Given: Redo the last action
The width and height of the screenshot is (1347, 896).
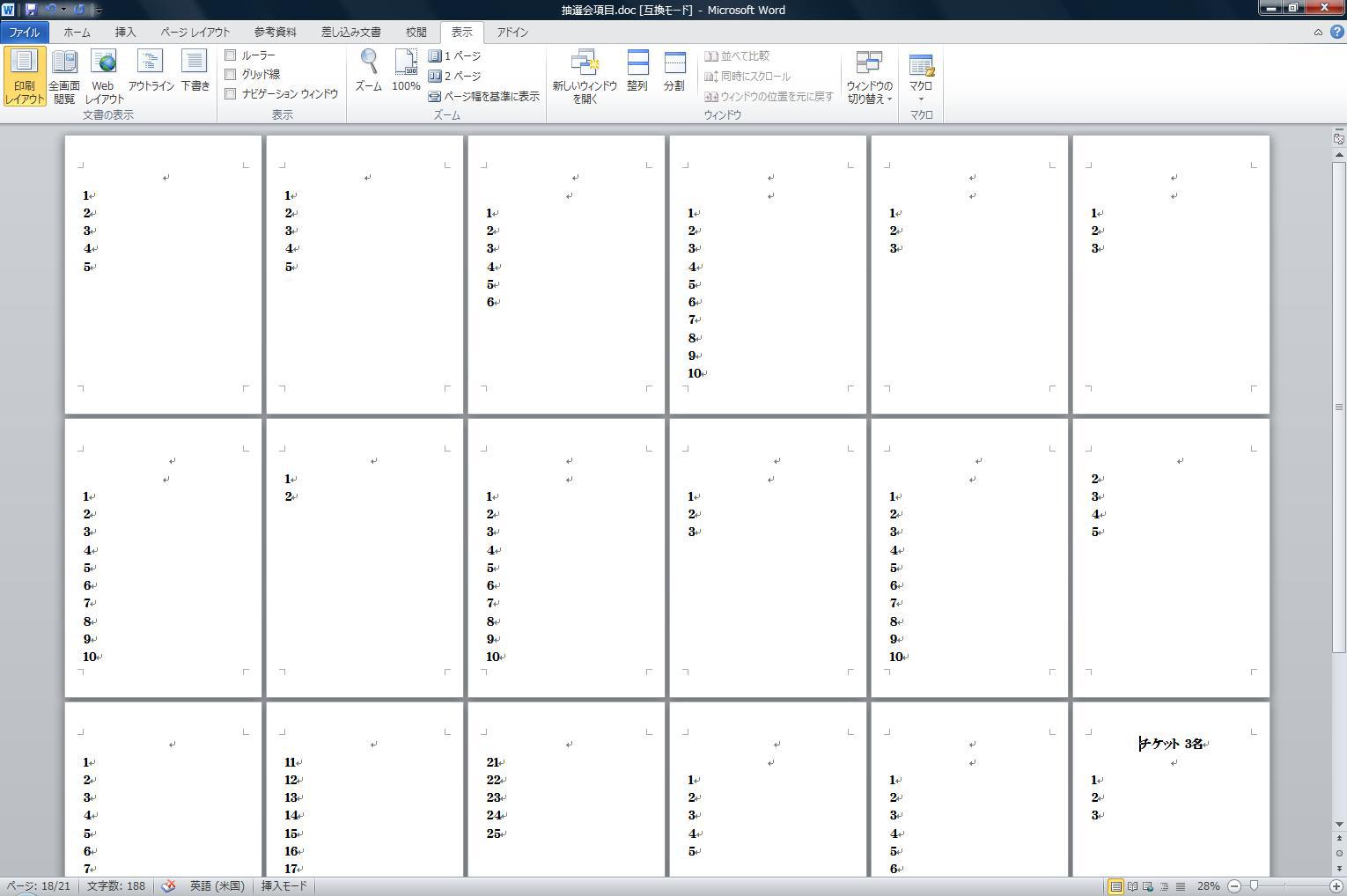Looking at the screenshot, I should tap(79, 10).
